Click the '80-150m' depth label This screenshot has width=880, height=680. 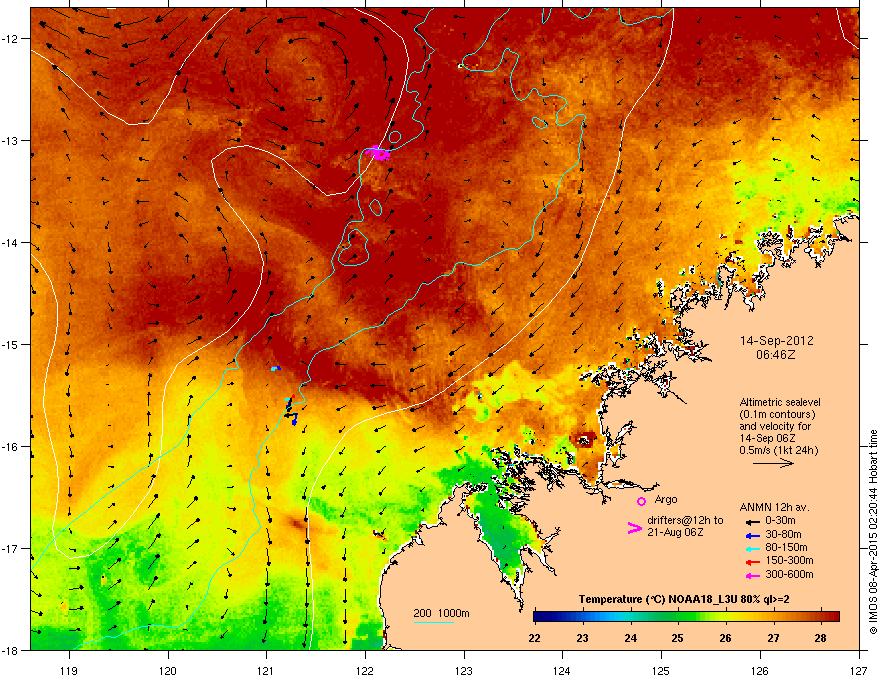point(786,548)
